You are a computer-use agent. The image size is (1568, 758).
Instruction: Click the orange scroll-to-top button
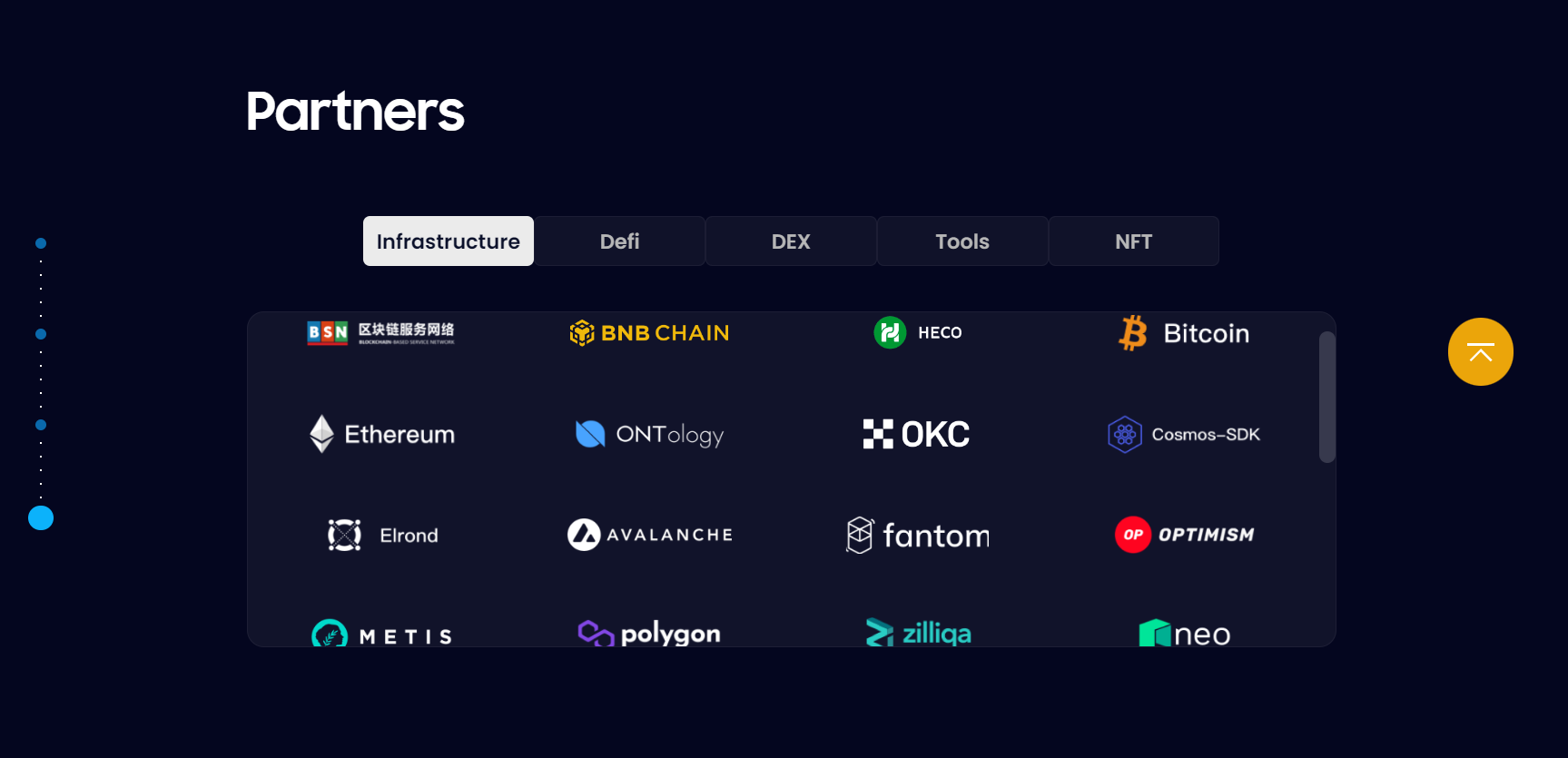[1481, 352]
